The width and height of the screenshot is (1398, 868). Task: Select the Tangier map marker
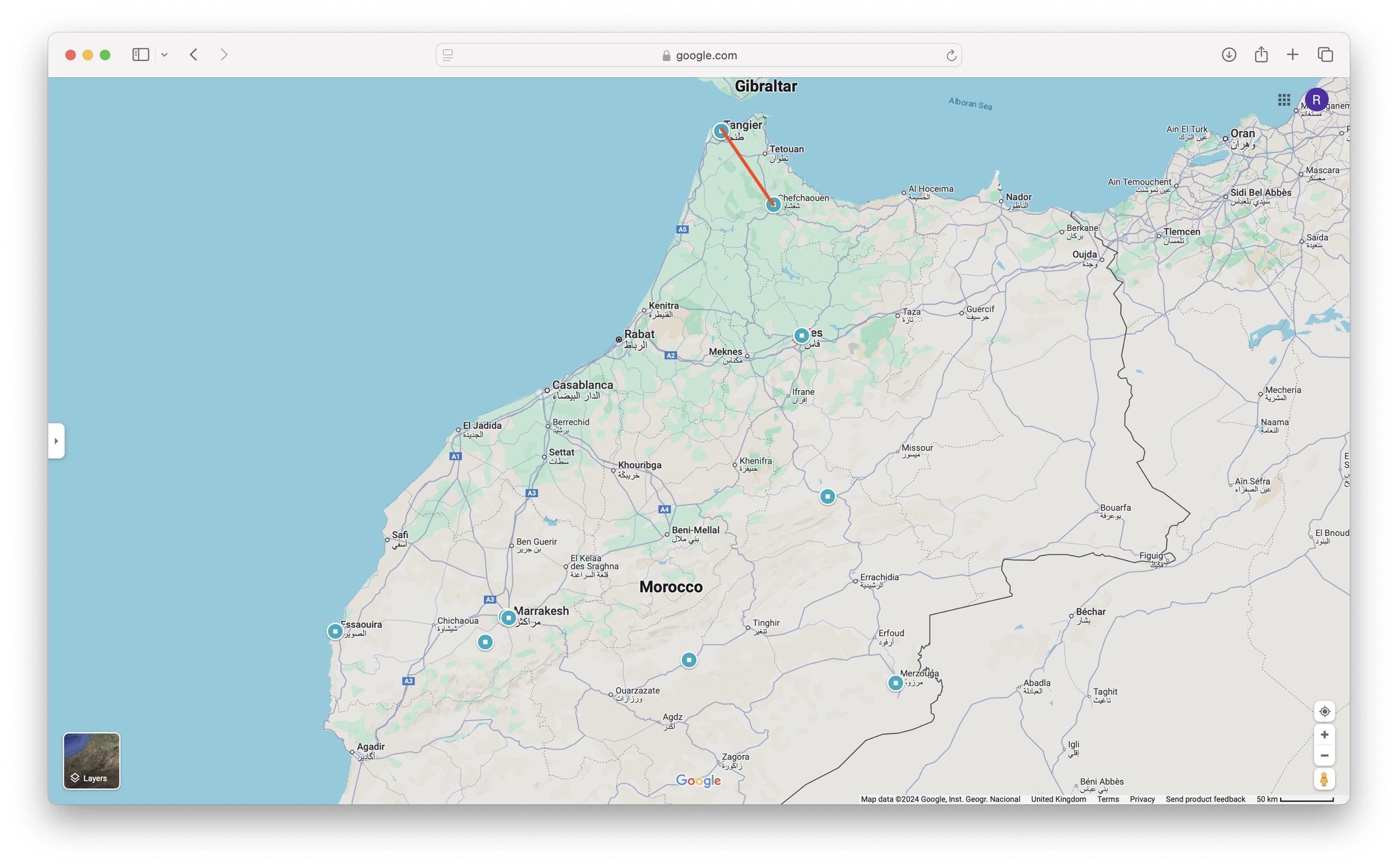[721, 131]
